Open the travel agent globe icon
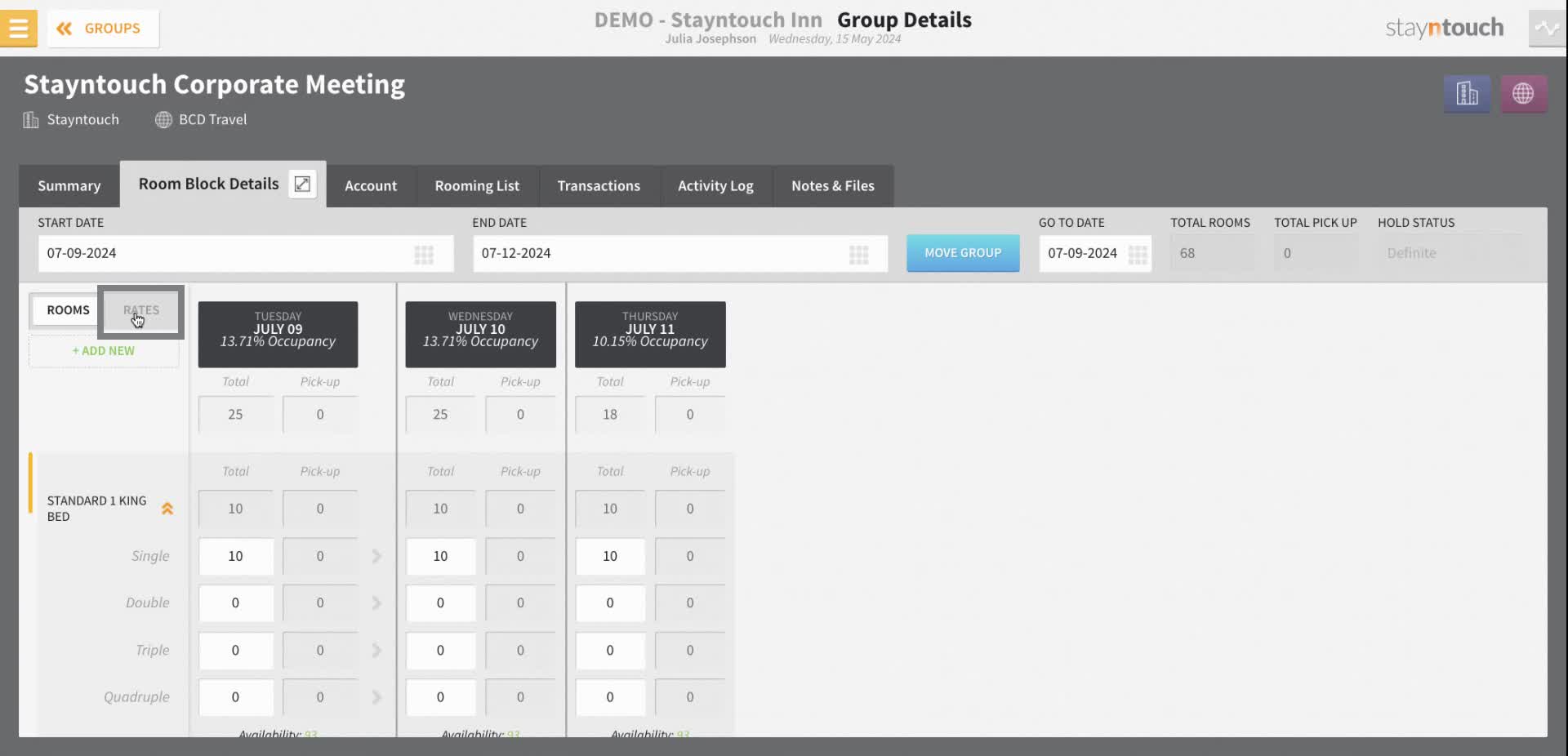Image resolution: width=1568 pixels, height=756 pixels. pyautogui.click(x=1523, y=94)
